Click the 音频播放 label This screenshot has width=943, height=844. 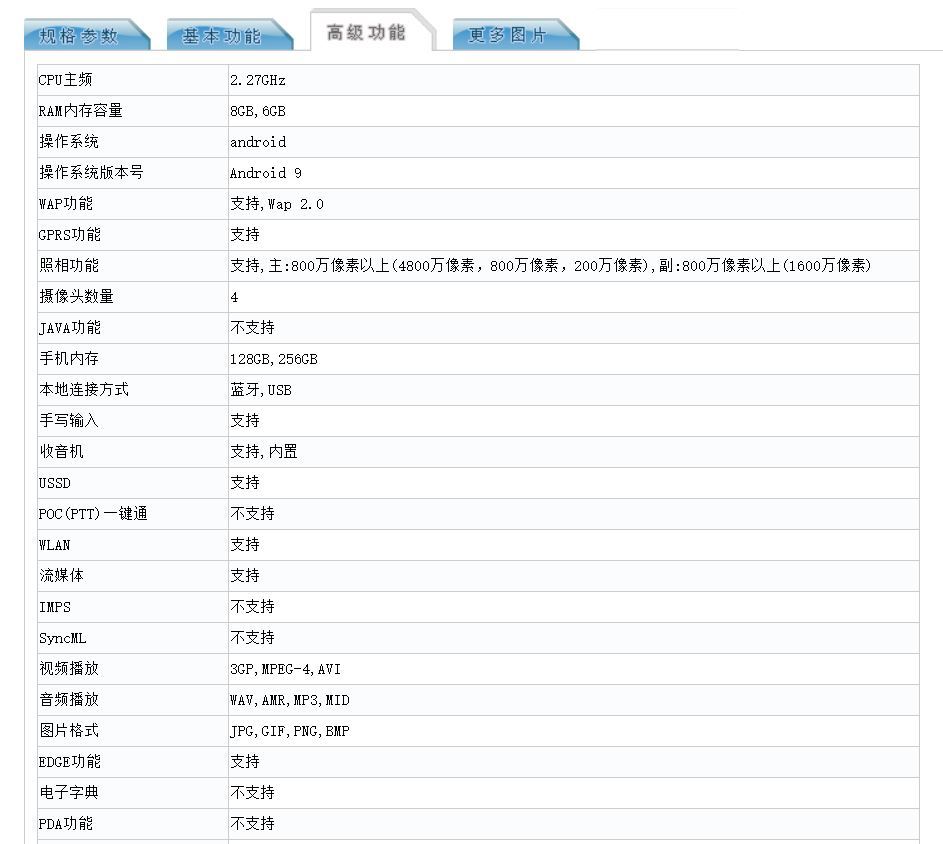[x=69, y=700]
